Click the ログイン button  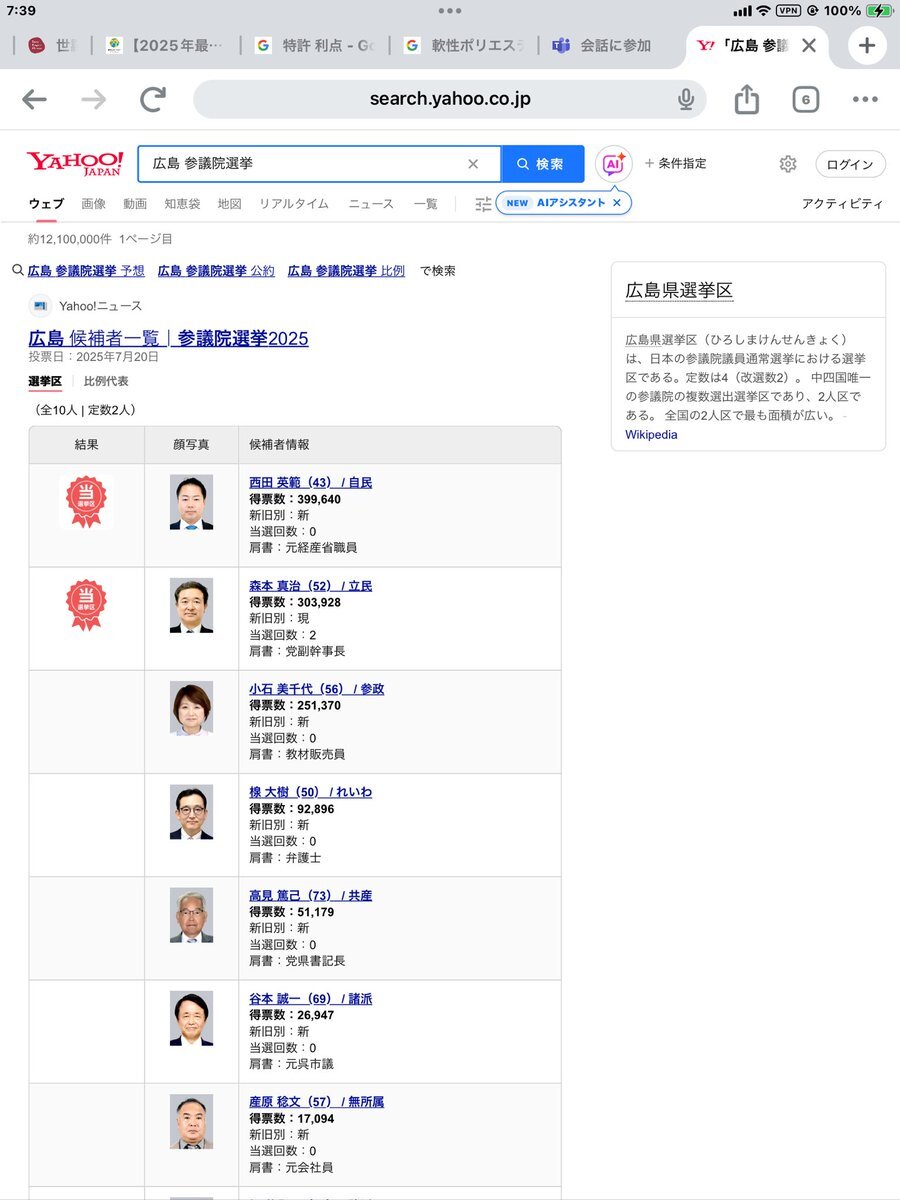pyautogui.click(x=850, y=164)
